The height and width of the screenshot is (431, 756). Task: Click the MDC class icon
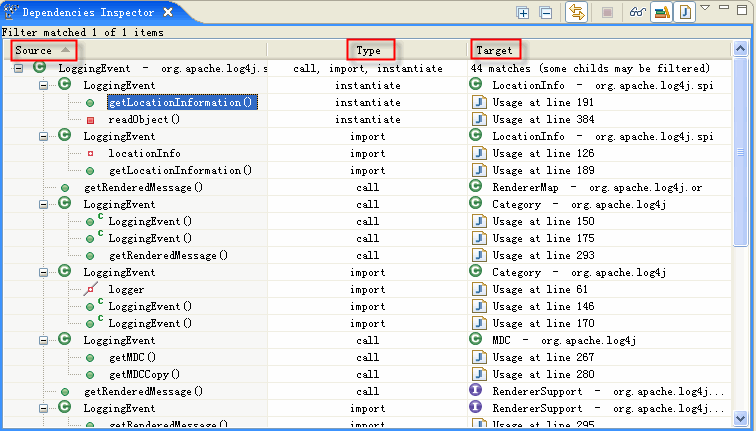click(x=475, y=339)
